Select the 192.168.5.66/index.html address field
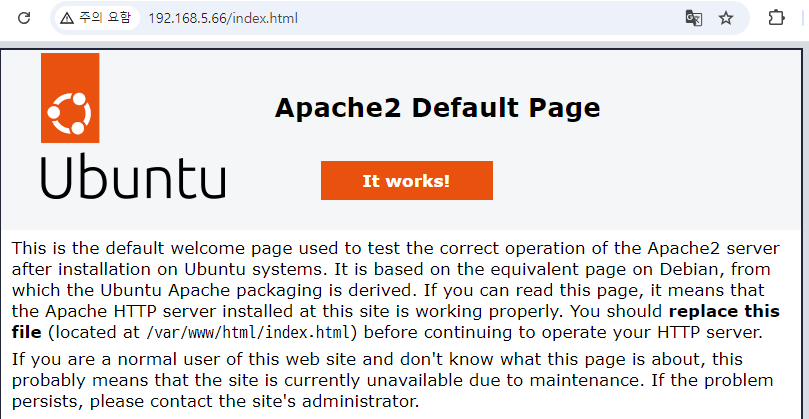Screen dimensions: 809x419 (x=223, y=19)
